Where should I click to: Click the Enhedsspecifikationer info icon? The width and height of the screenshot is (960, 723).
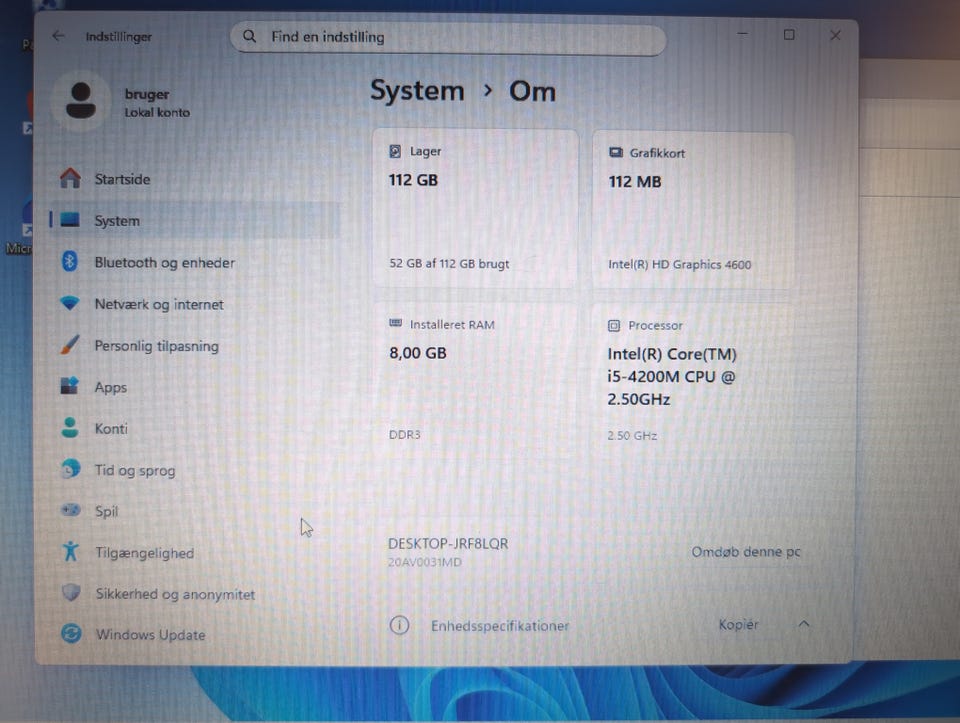[x=399, y=625]
